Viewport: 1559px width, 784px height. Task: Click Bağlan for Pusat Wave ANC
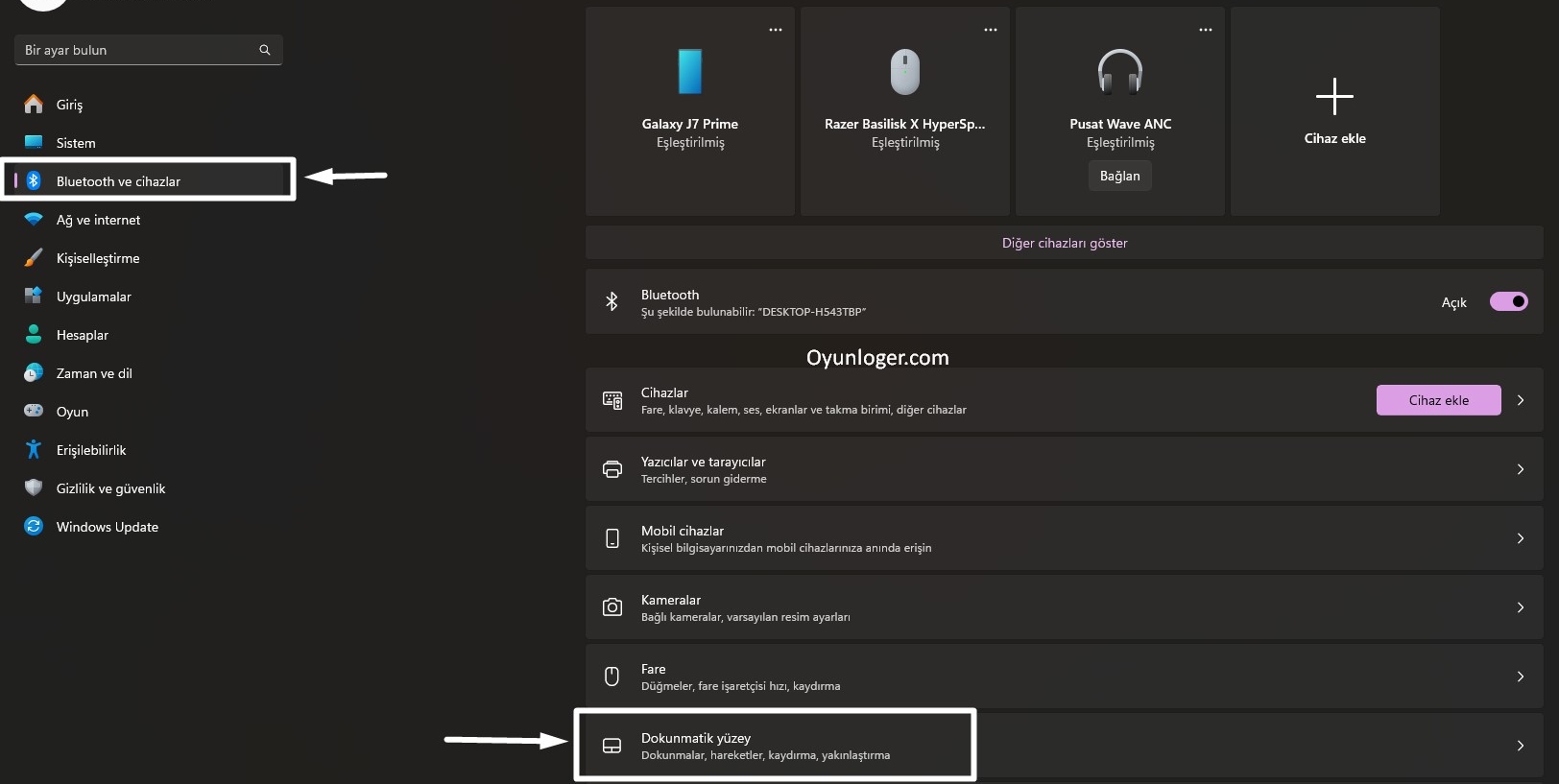[x=1120, y=176]
